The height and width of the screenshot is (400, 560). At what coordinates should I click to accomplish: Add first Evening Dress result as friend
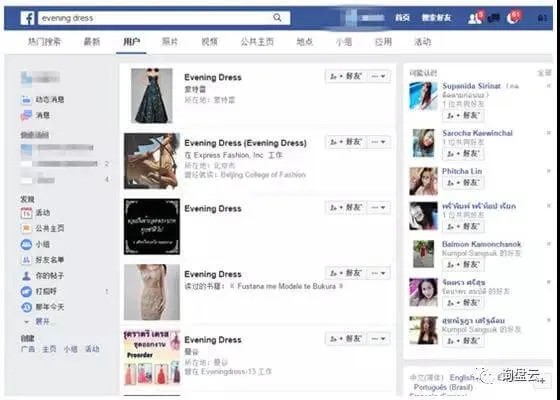tap(346, 76)
